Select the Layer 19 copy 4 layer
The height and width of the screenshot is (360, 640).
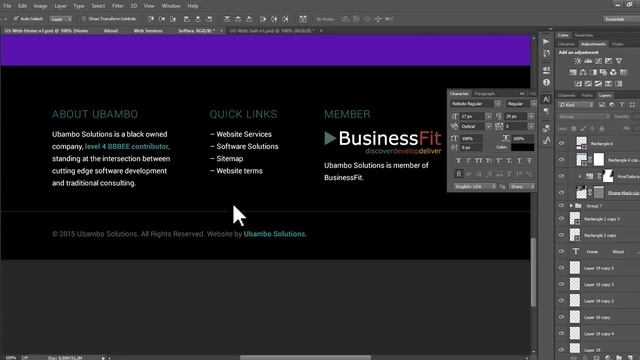(x=598, y=333)
